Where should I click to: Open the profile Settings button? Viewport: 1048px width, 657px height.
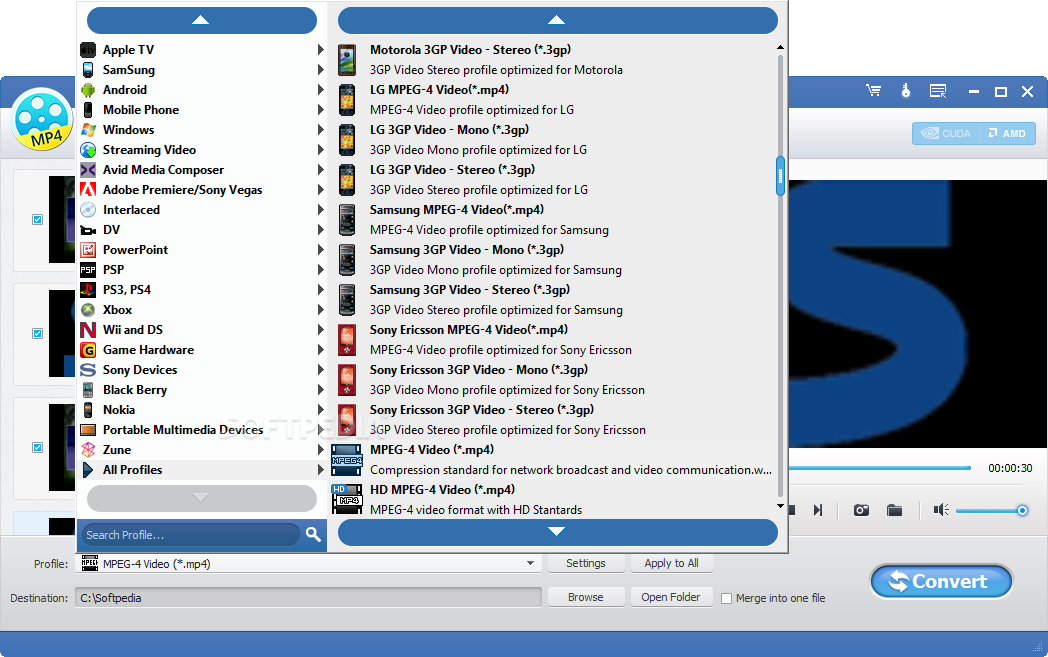click(585, 563)
